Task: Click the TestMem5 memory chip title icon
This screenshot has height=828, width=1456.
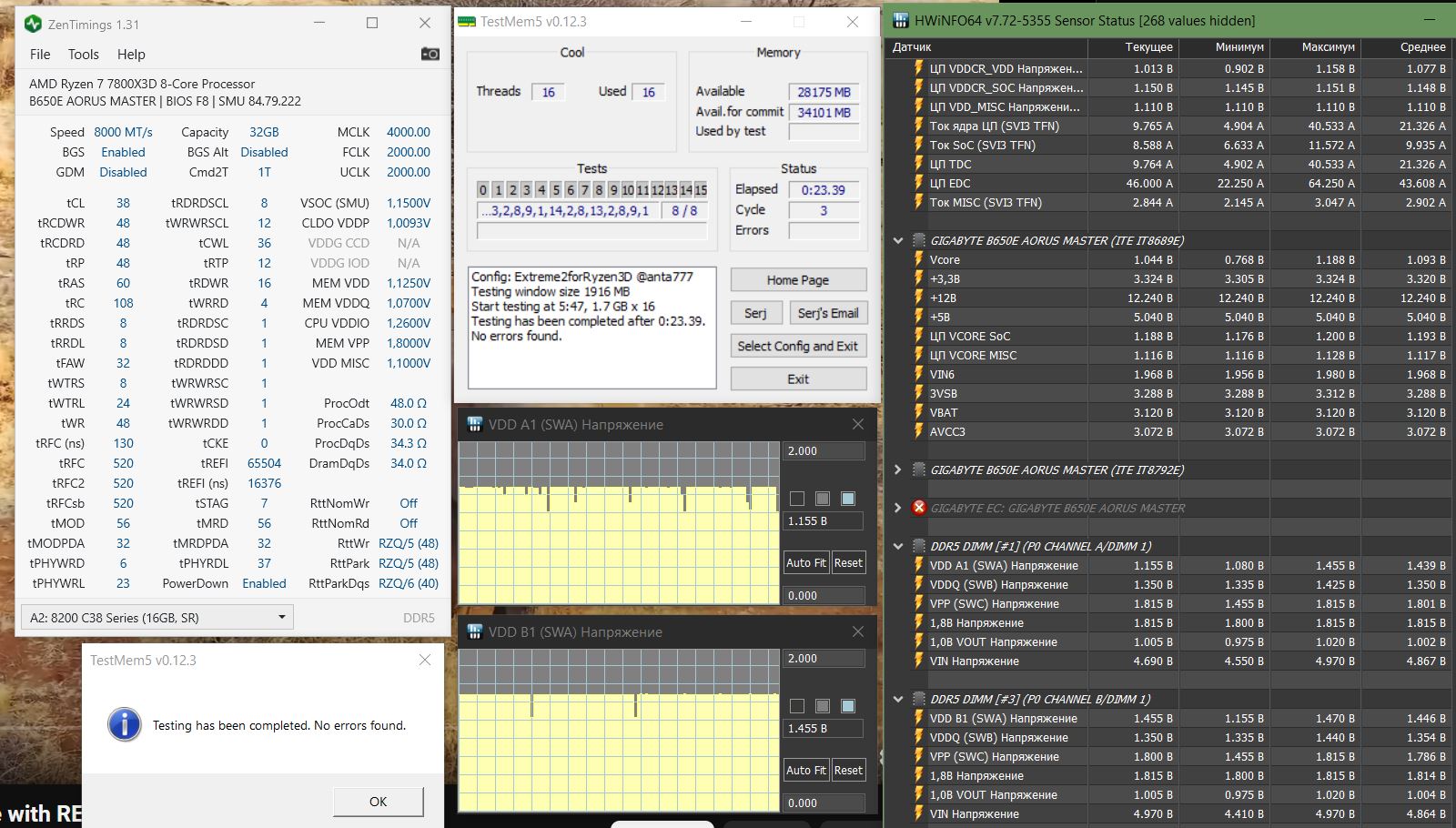Action: (467, 22)
